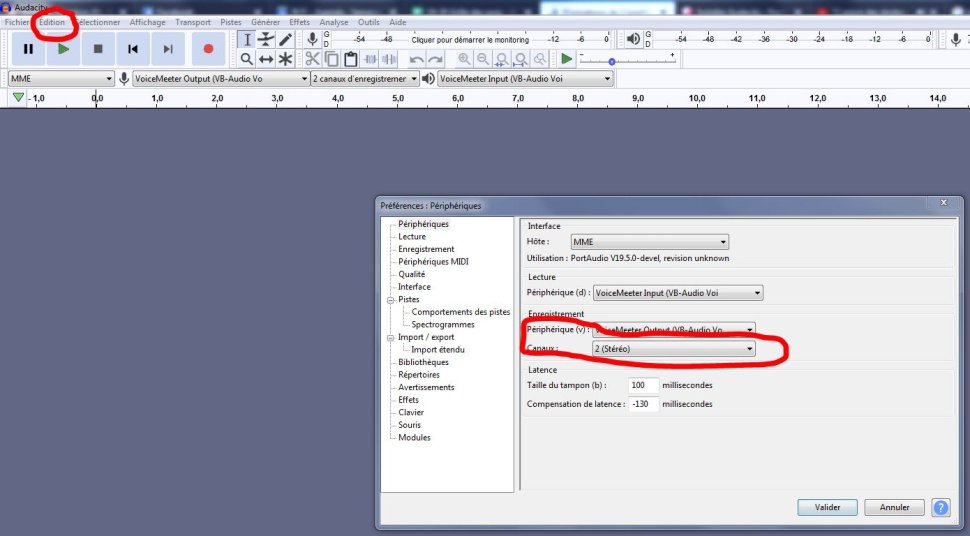Click the Compensation de latence field
The width and height of the screenshot is (970, 536).
[x=643, y=404]
